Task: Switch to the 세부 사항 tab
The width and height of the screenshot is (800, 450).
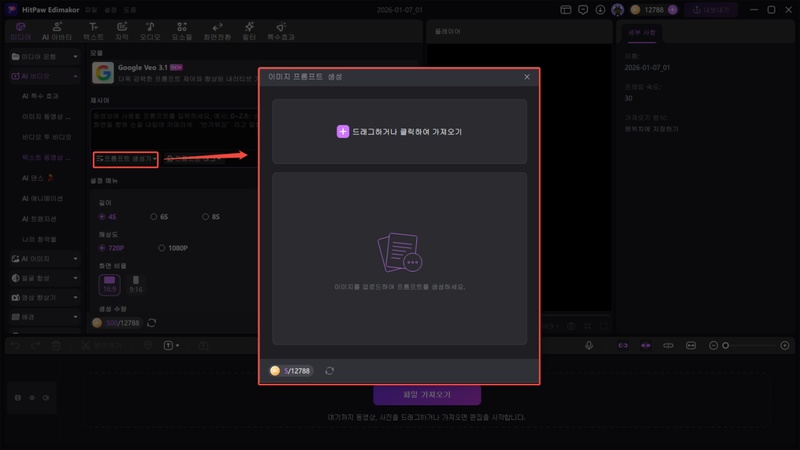Action: 641,33
